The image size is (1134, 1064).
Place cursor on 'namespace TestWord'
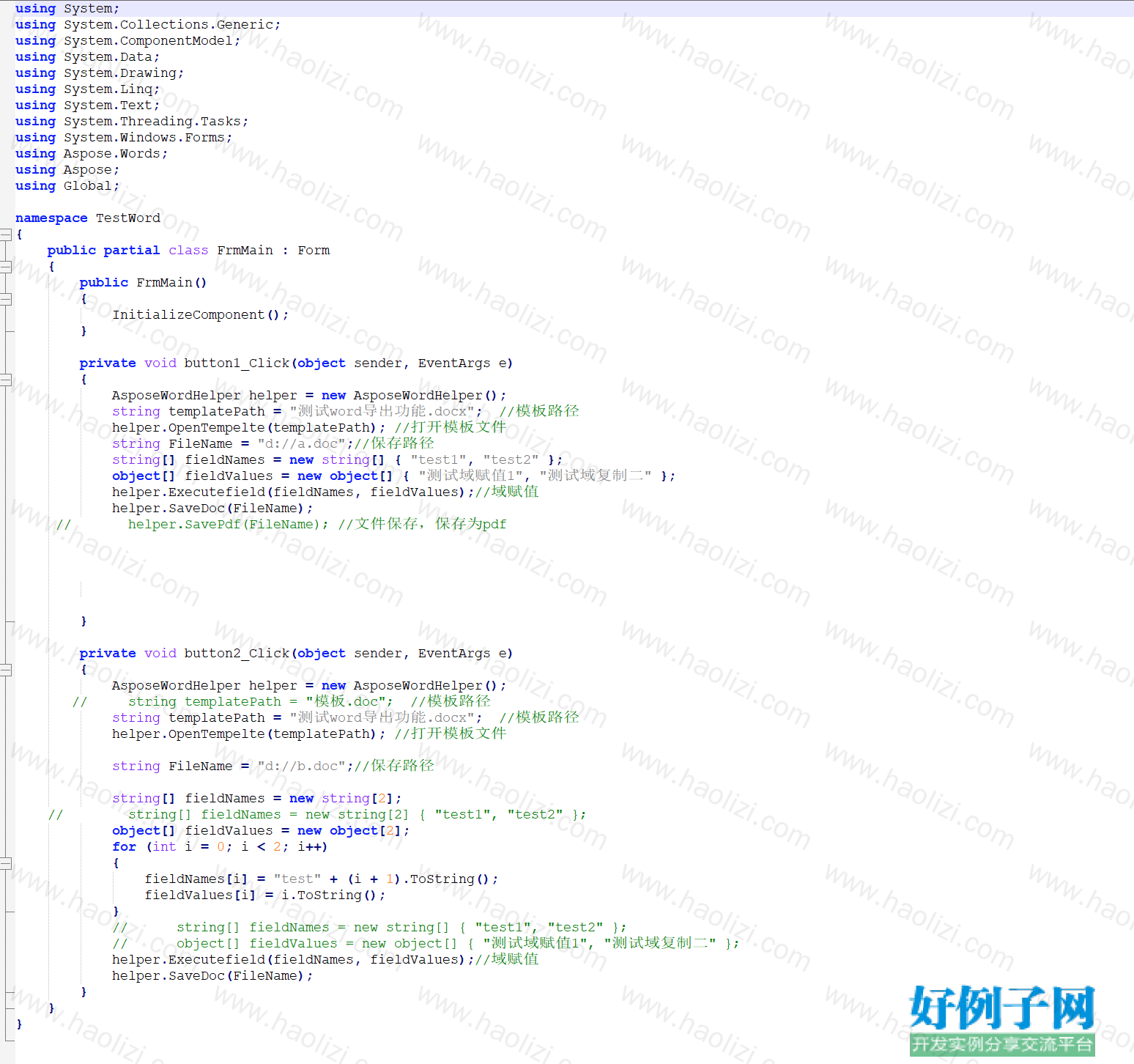pyautogui.click(x=88, y=218)
